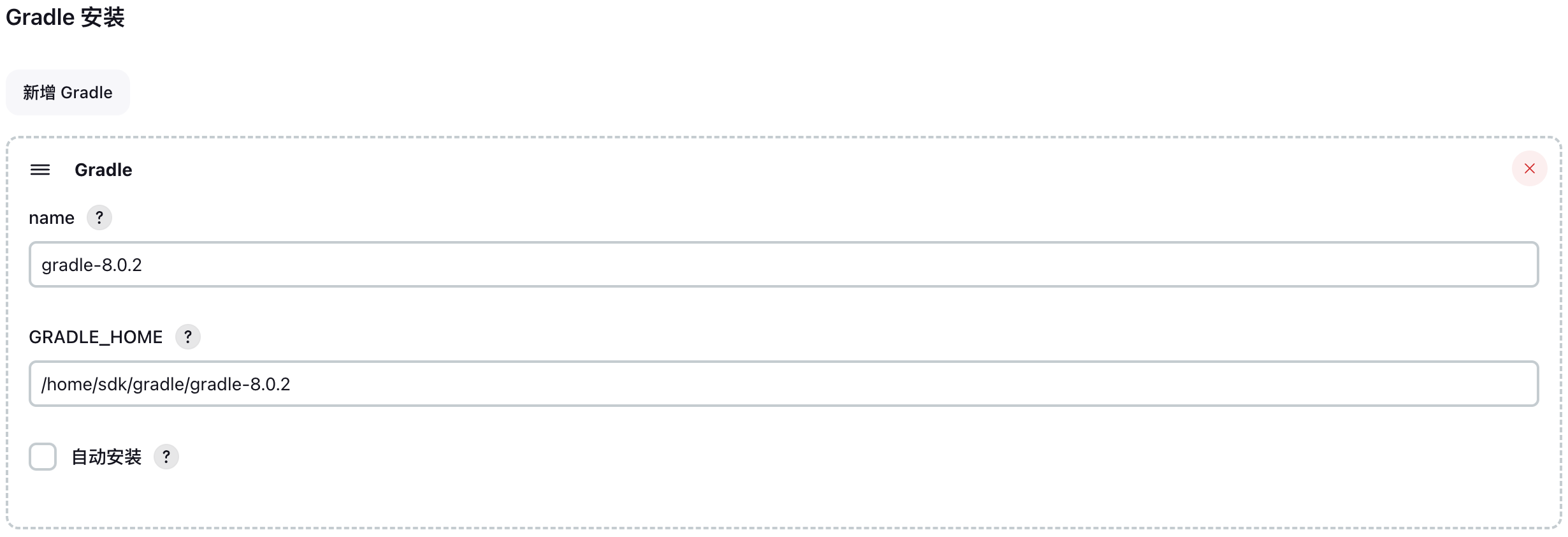
Task: Click the GRADLE_HOME field label
Action: tap(96, 337)
